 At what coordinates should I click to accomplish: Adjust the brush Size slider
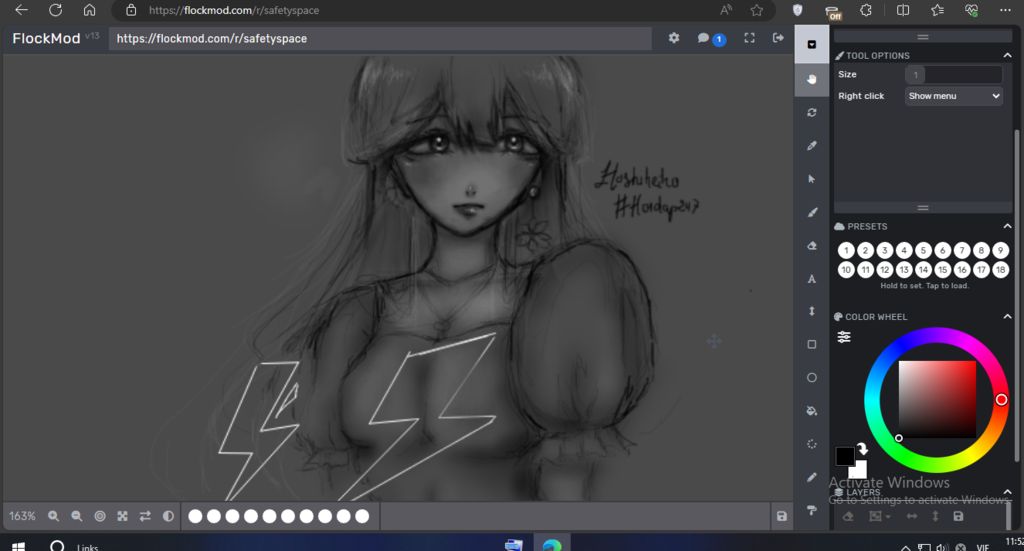[953, 74]
